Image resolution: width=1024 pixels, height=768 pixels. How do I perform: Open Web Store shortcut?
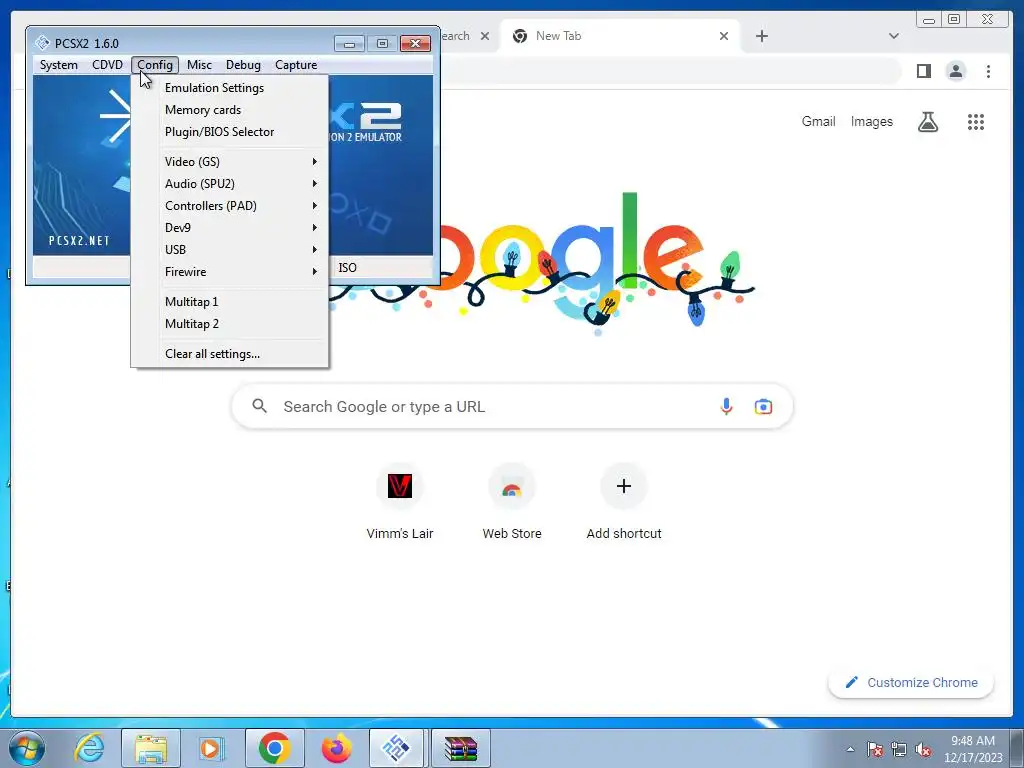[512, 502]
